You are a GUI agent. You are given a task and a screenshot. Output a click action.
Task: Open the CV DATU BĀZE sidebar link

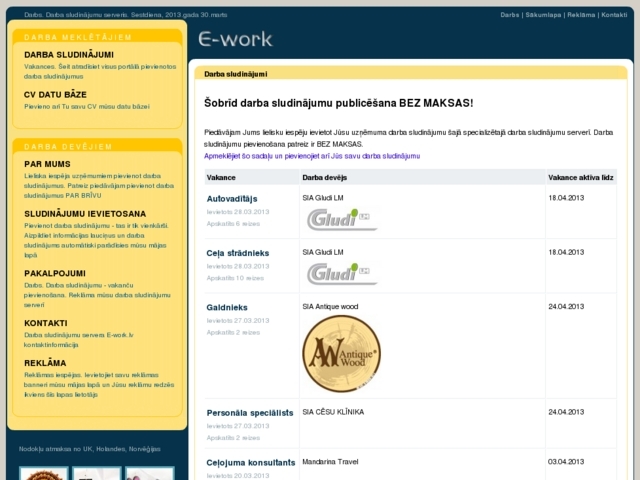[x=56, y=94]
